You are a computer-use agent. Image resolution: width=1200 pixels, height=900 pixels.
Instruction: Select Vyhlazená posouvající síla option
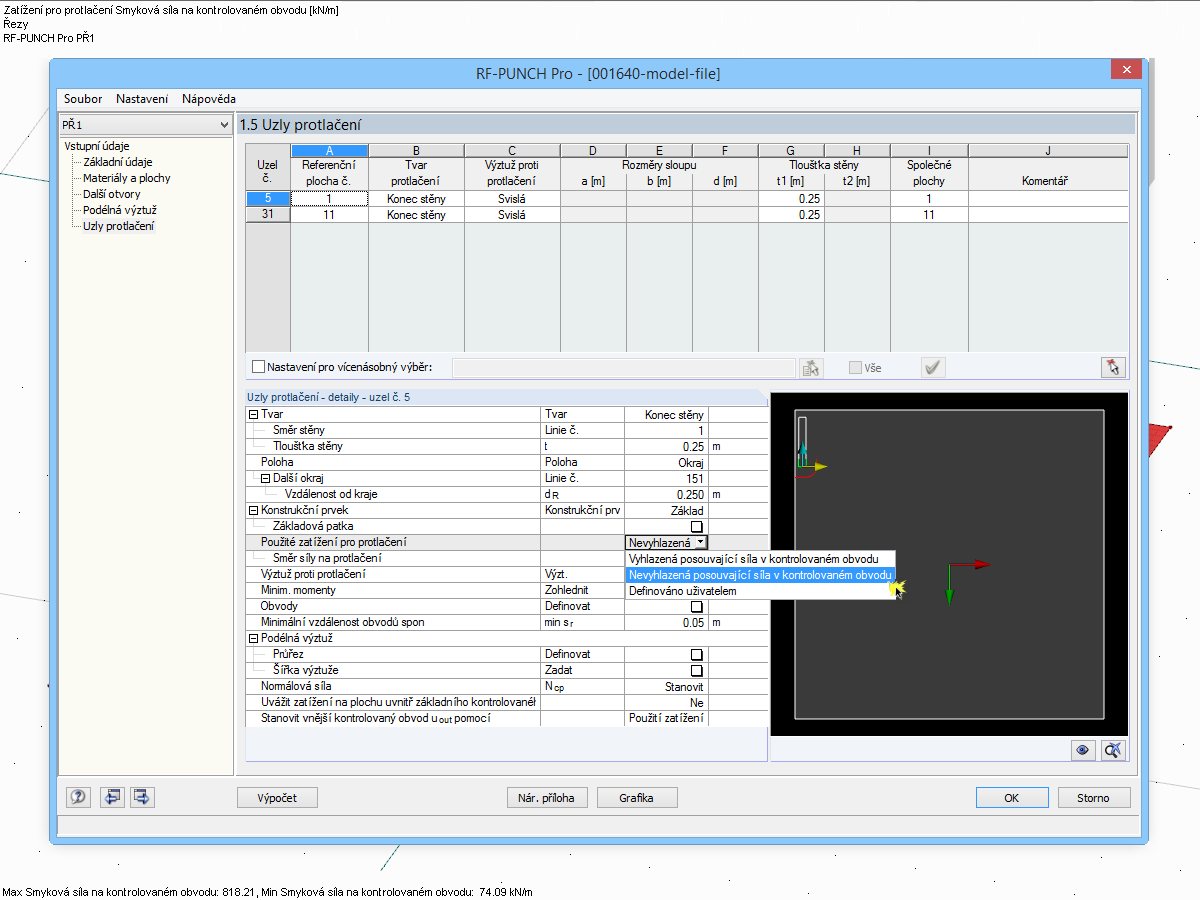[x=760, y=559]
